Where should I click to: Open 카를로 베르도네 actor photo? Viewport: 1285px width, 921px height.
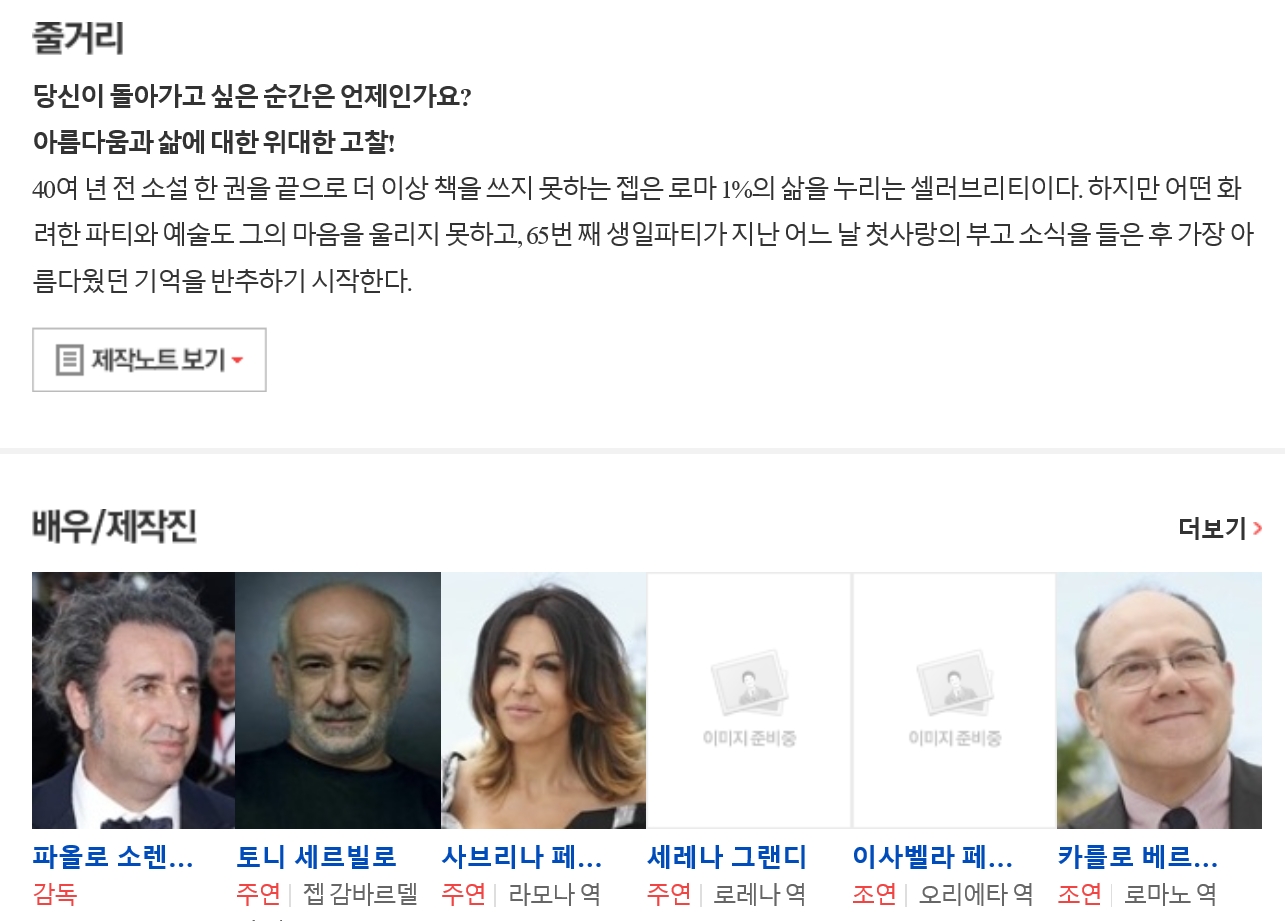(x=1159, y=700)
